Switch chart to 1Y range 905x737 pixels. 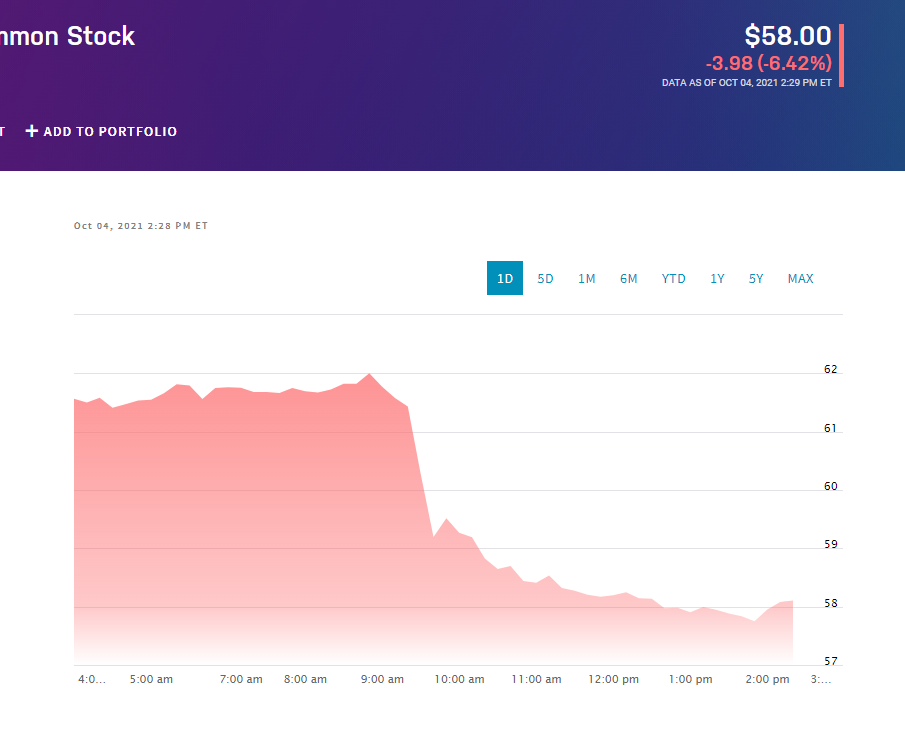click(x=717, y=278)
